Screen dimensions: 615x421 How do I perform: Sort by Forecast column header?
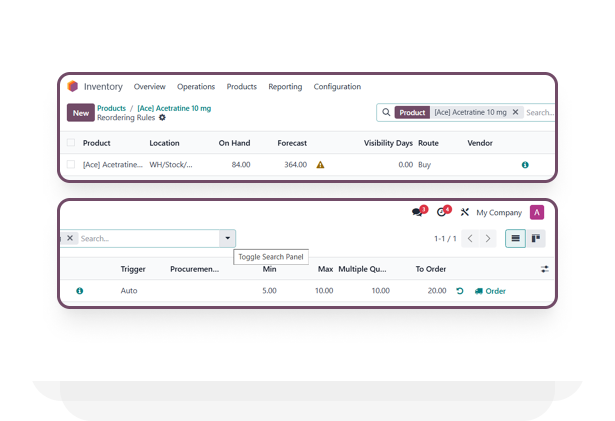(x=292, y=143)
